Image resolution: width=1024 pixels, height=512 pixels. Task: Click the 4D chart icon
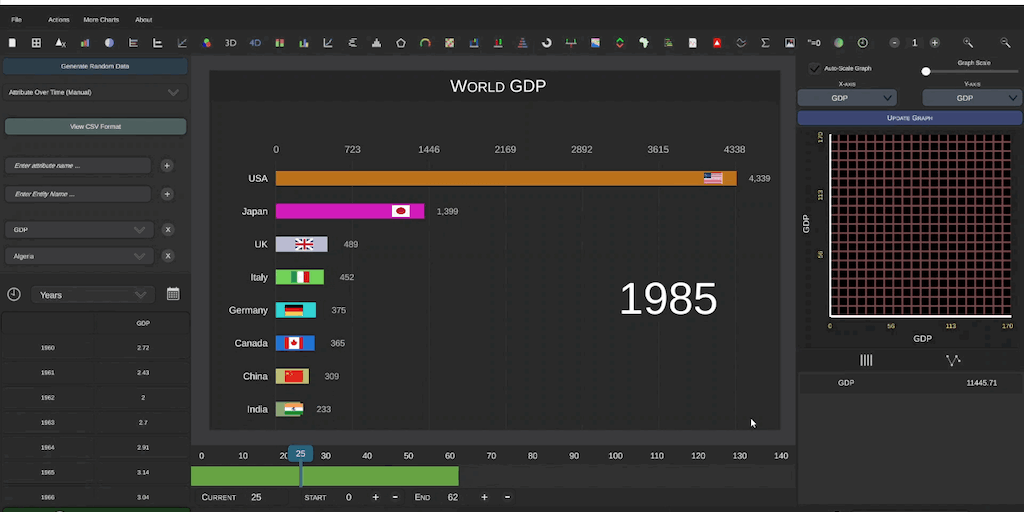click(255, 43)
